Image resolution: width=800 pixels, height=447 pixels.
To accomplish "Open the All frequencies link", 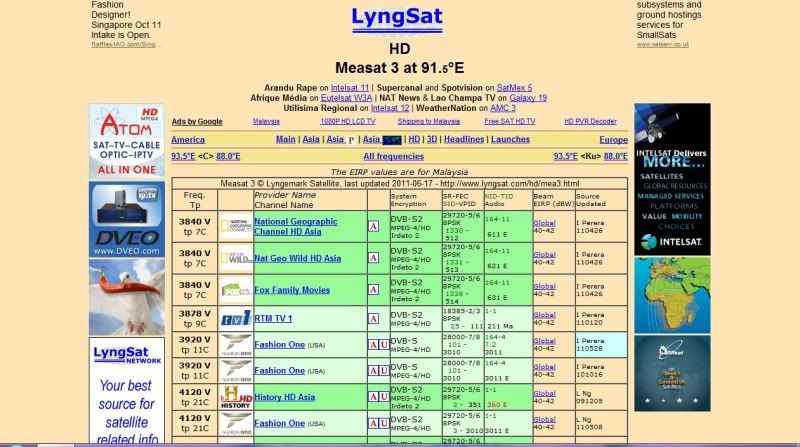I will 393,156.
